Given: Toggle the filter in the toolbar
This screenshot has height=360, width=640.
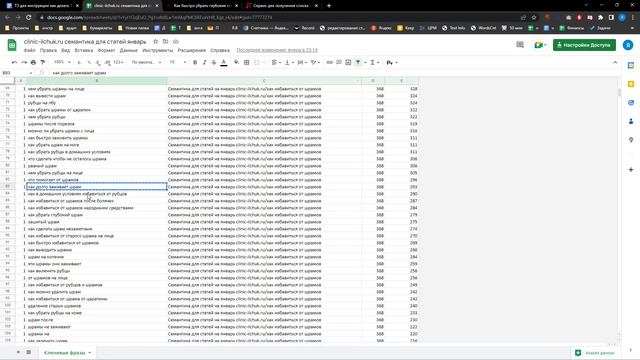Looking at the screenshot, I should click(x=358, y=62).
